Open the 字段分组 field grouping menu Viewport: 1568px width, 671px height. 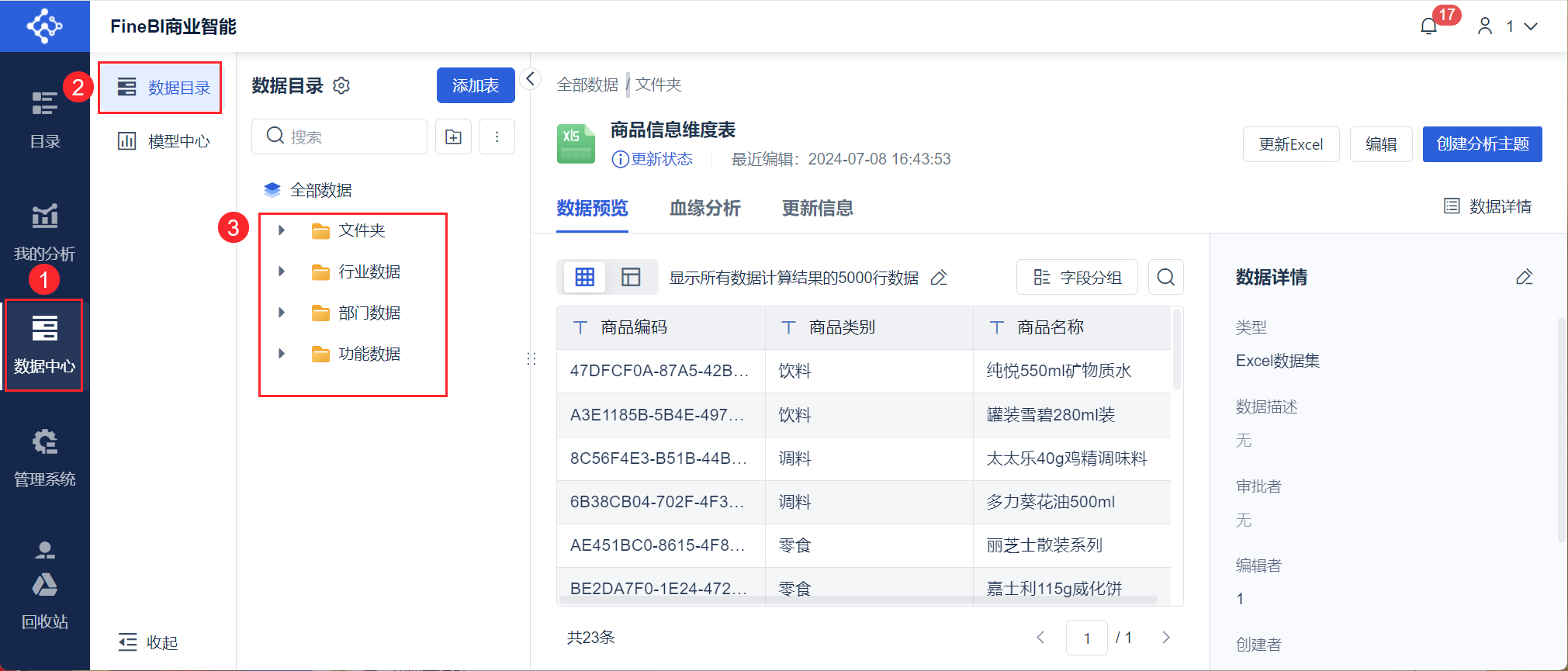(1077, 277)
